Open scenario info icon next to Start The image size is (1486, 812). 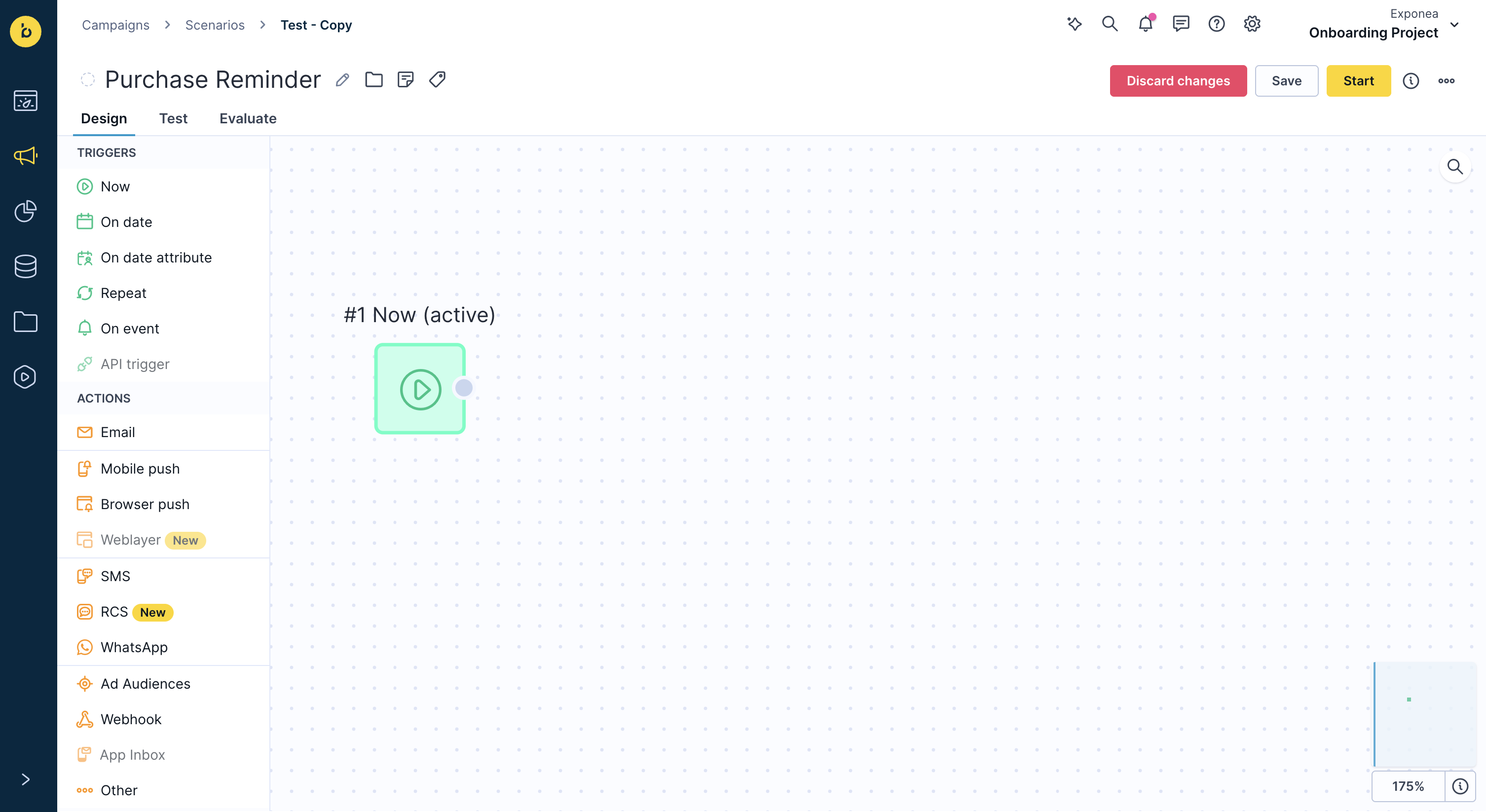1411,81
